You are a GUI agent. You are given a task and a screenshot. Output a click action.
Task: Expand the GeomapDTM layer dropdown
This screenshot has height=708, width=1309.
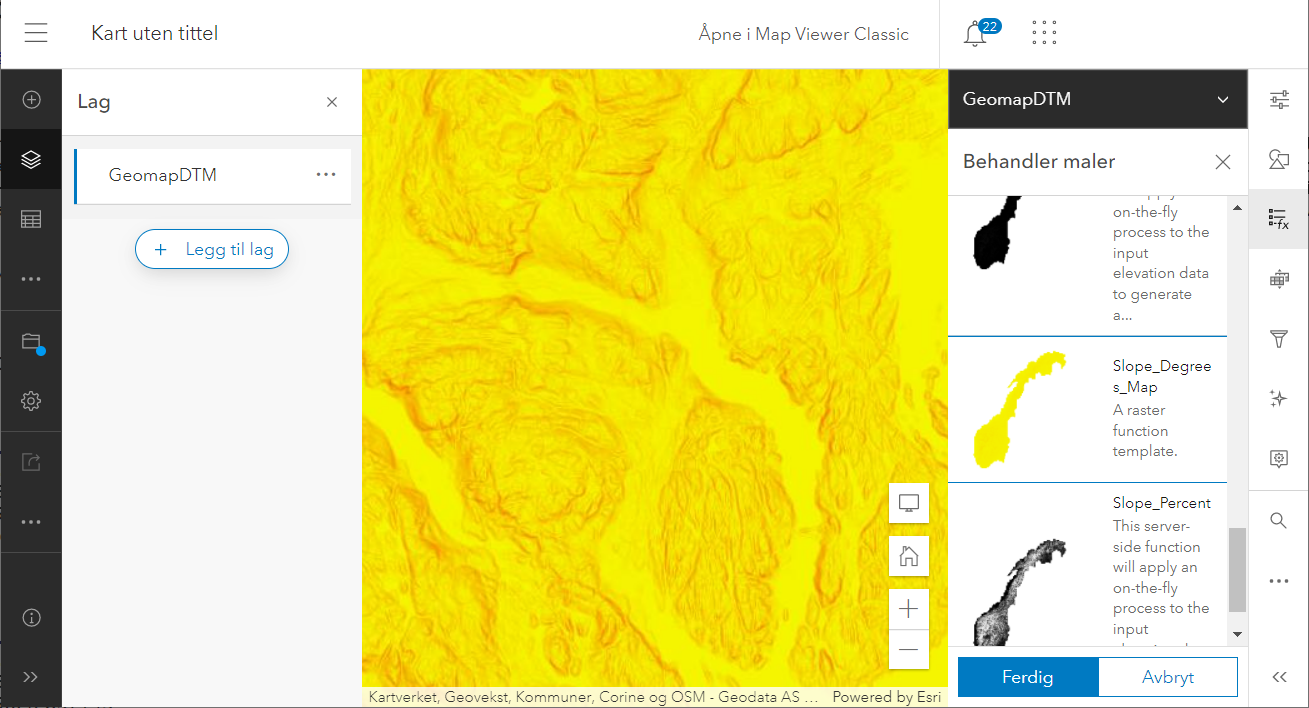pos(1222,99)
